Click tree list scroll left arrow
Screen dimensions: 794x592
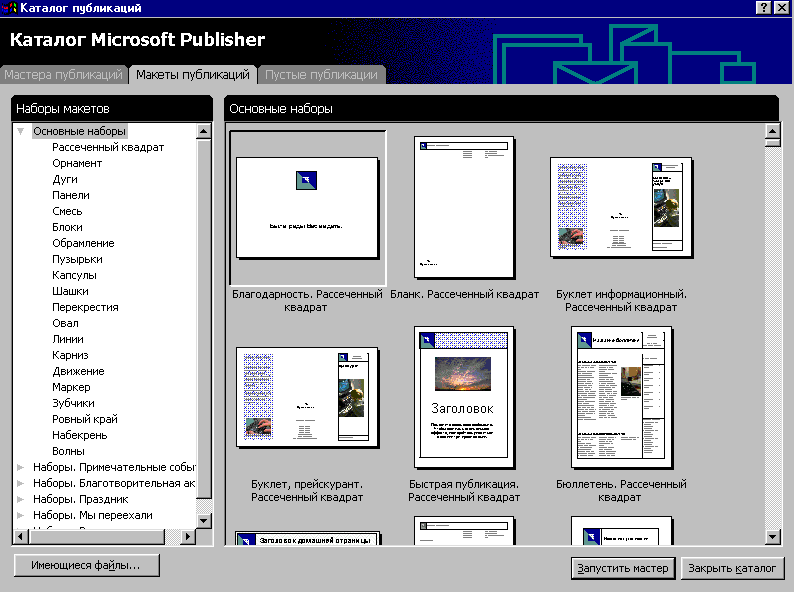[x=21, y=536]
